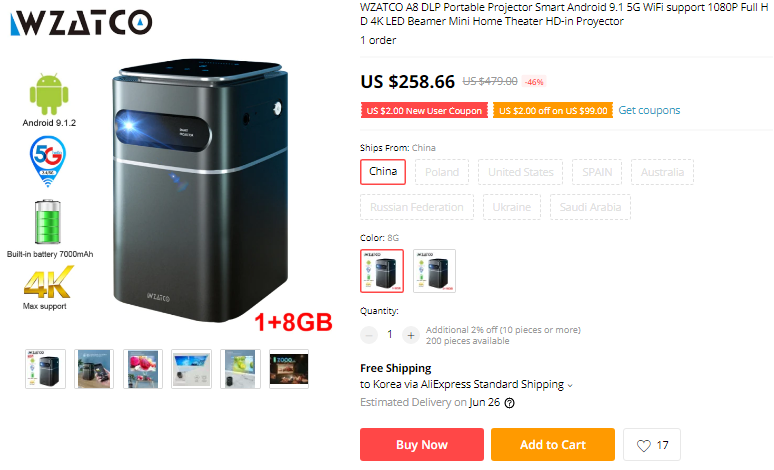Click the 5G WiFi badge icon
The height and width of the screenshot is (470, 774).
(47, 161)
